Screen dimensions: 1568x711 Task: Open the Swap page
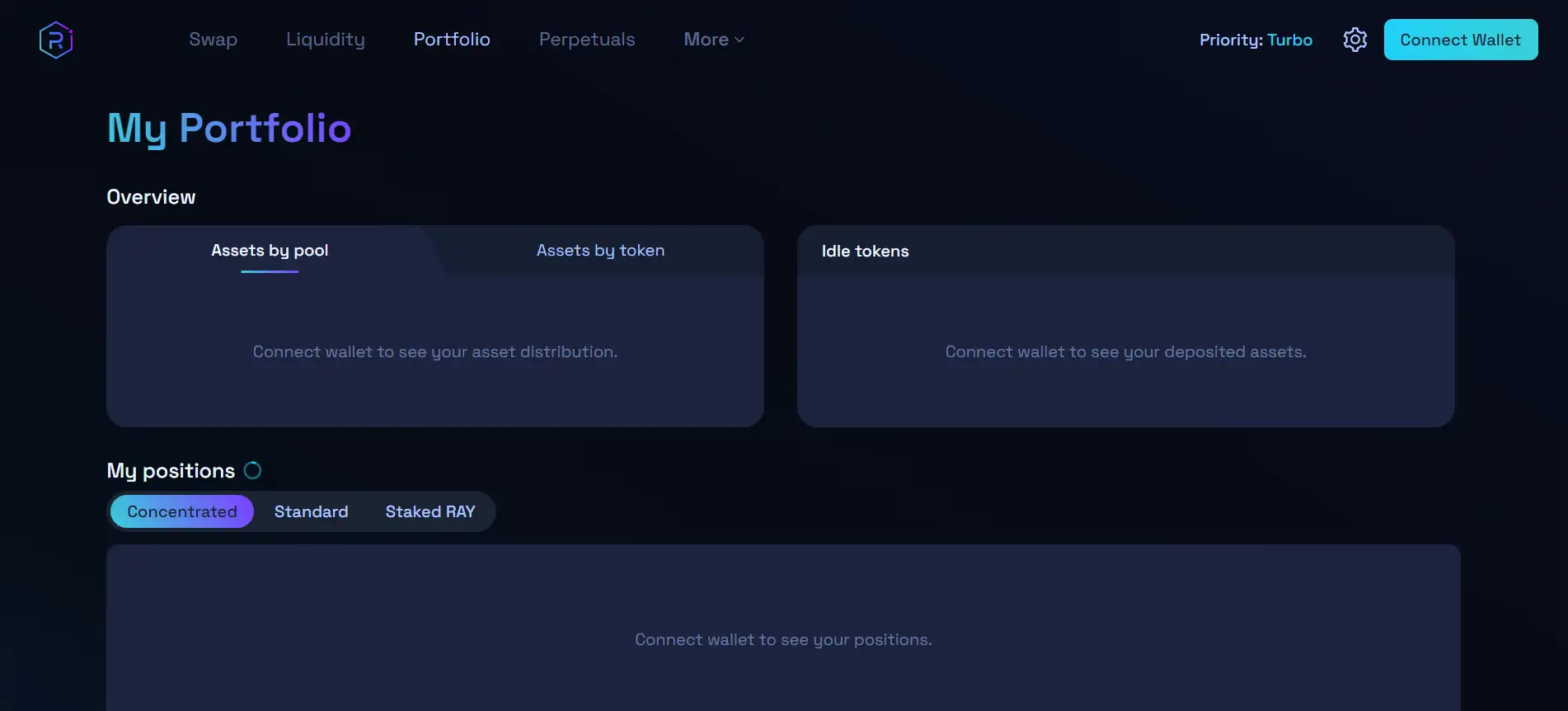click(213, 40)
